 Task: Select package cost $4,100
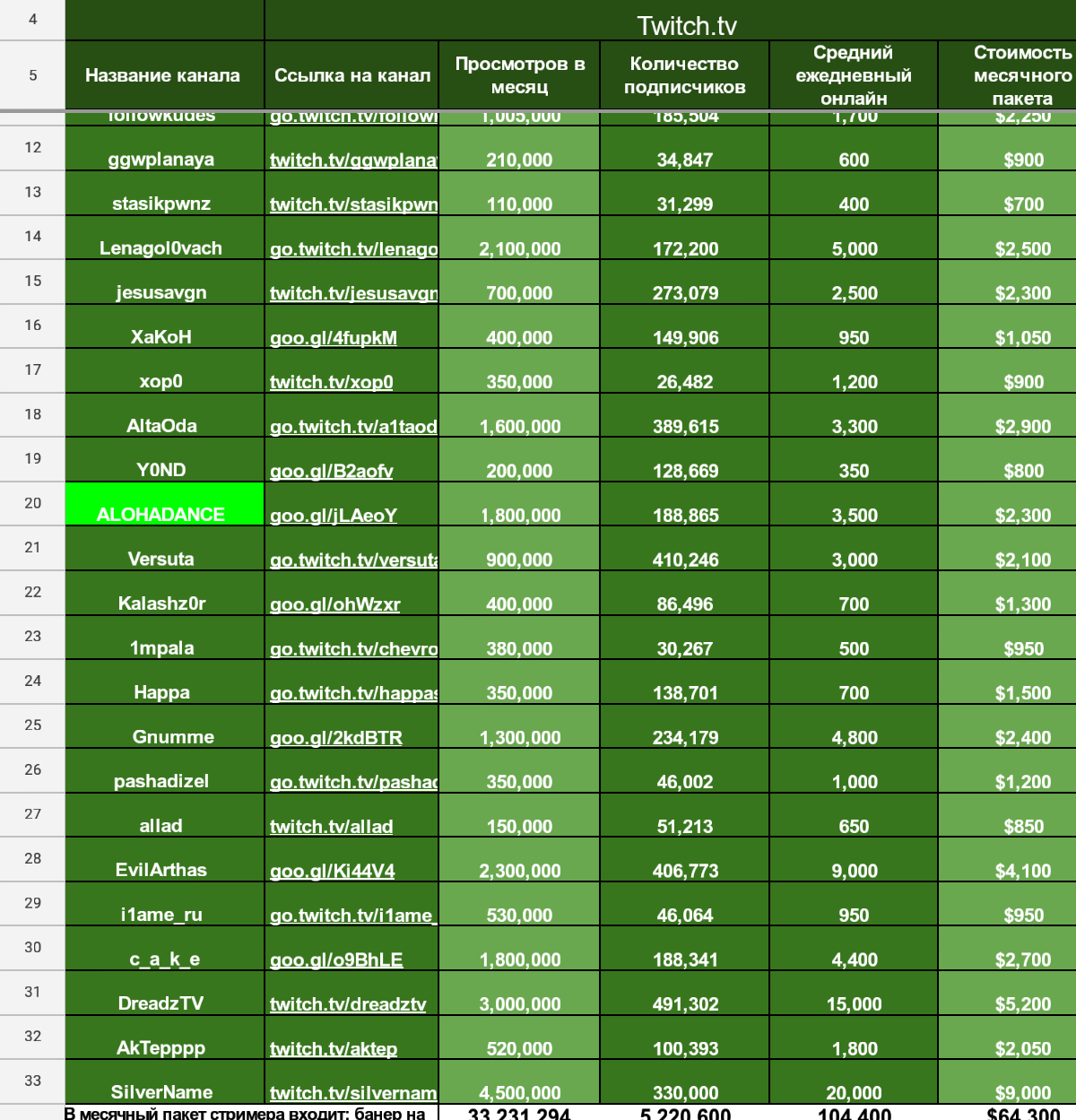1008,860
